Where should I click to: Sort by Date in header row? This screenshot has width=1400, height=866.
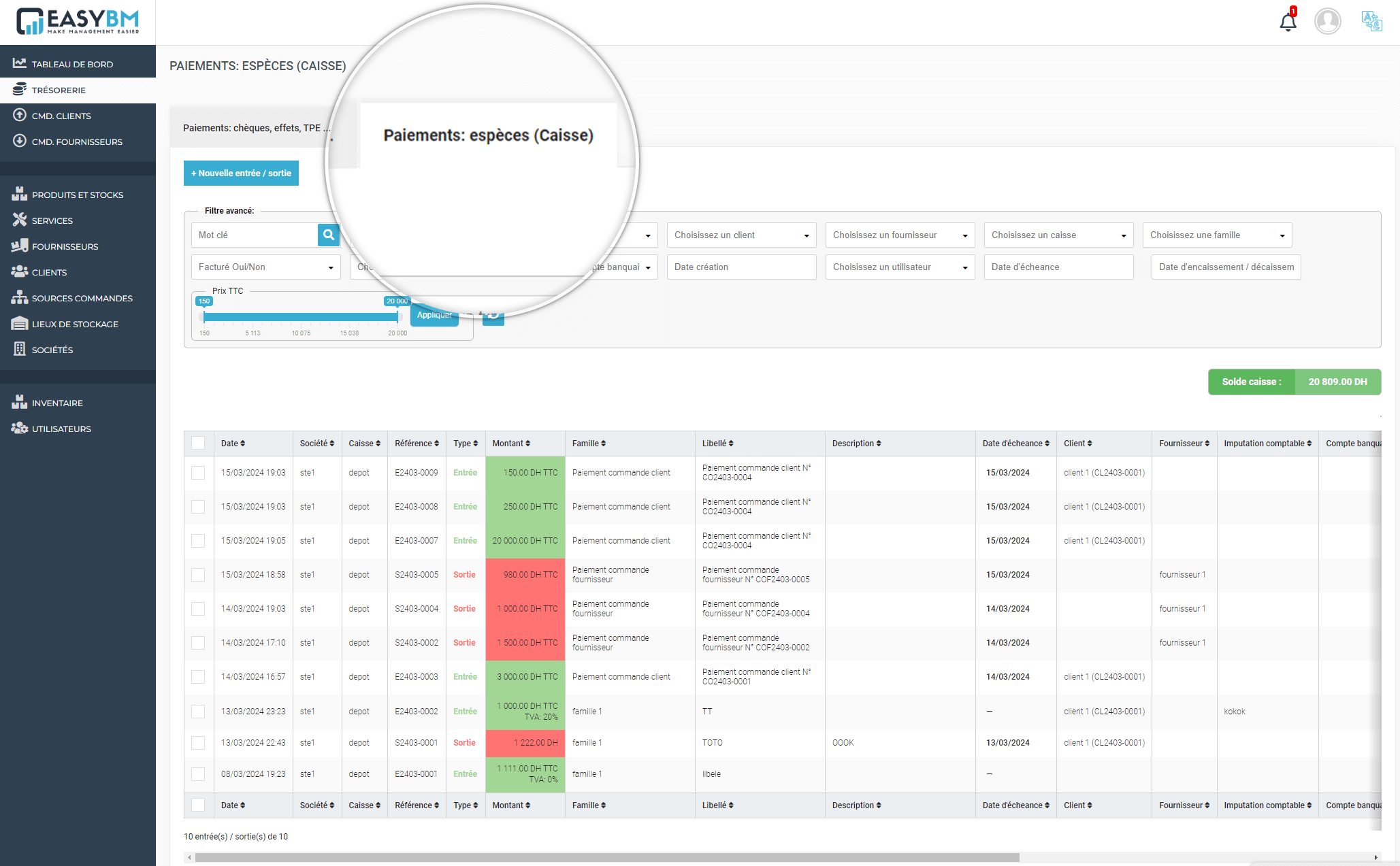click(x=233, y=444)
